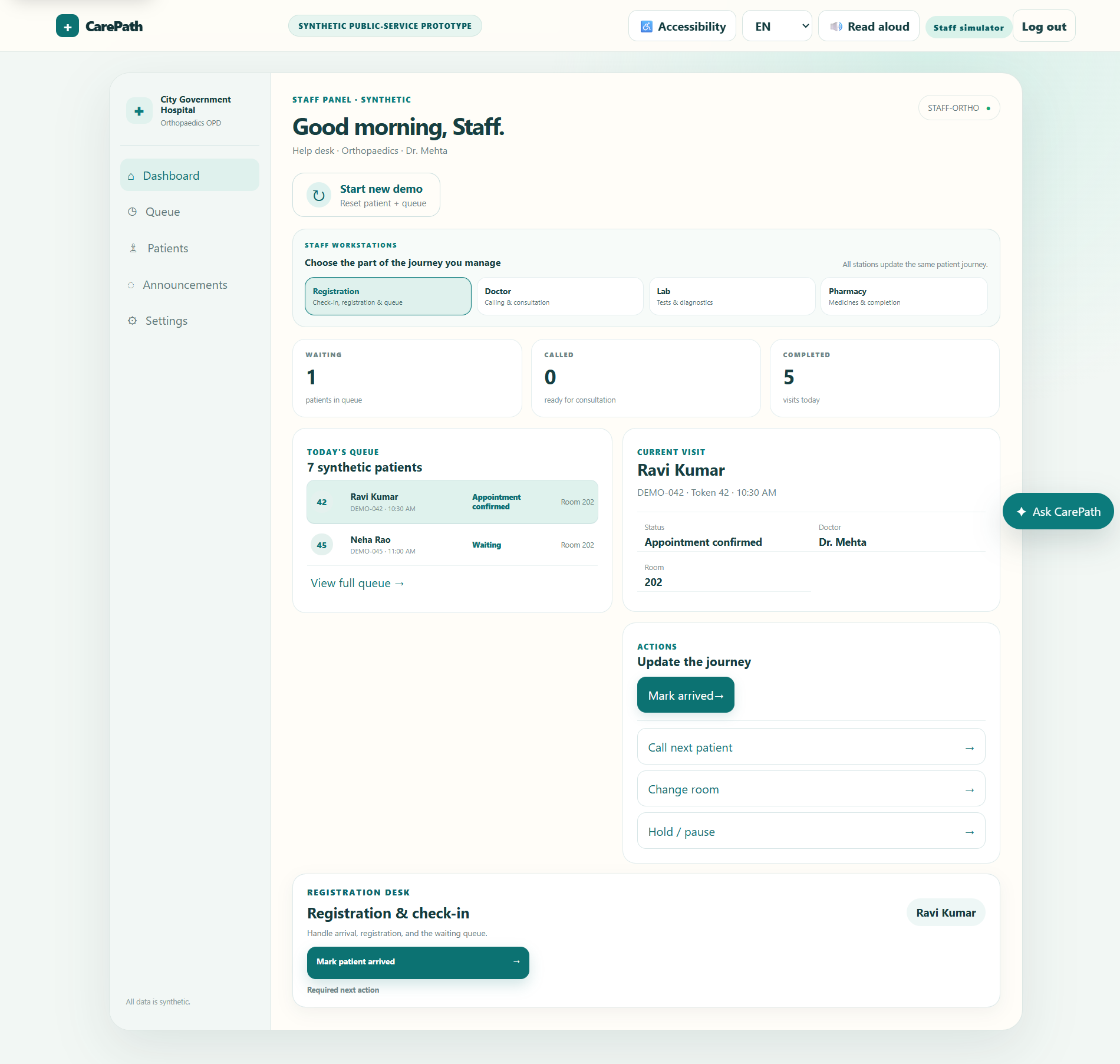Click the sparkle icon on Ask CarePath
This screenshot has width=1120, height=1064.
[x=1022, y=512]
